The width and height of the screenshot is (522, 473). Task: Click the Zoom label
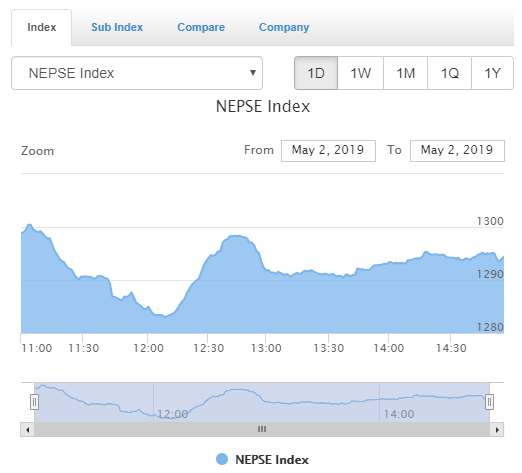click(x=37, y=151)
